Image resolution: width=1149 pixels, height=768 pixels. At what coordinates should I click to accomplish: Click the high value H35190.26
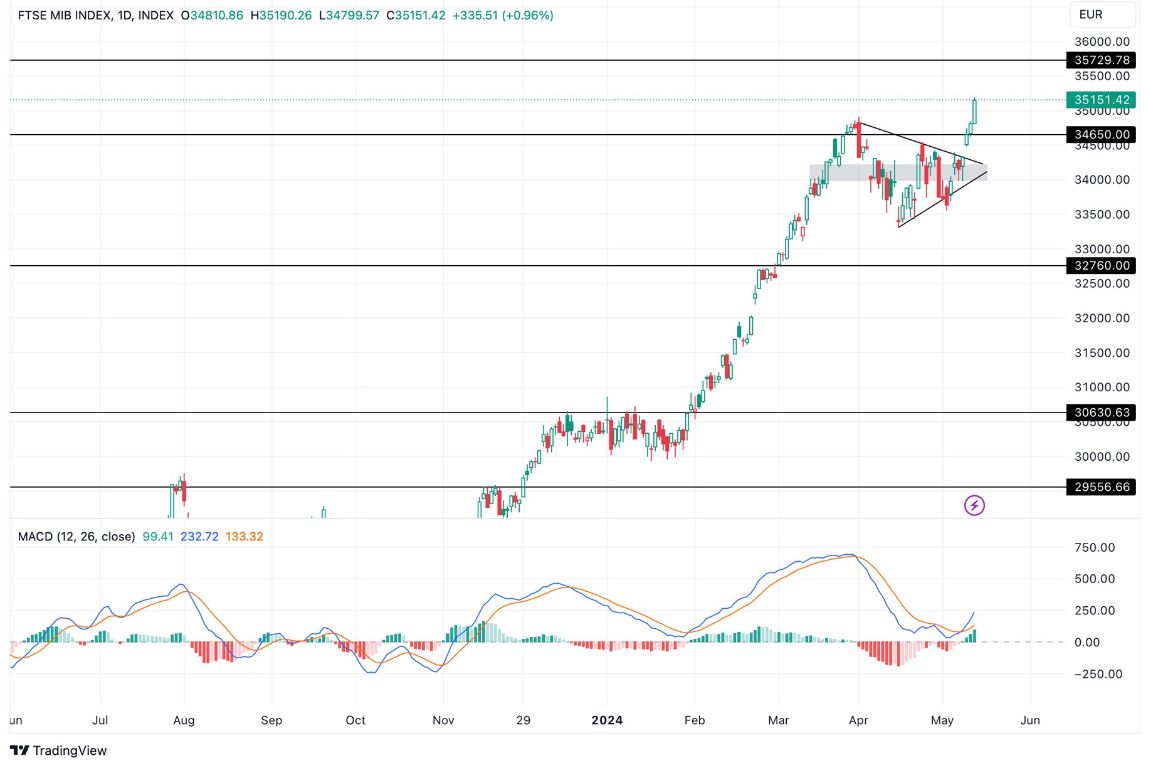[x=284, y=17]
